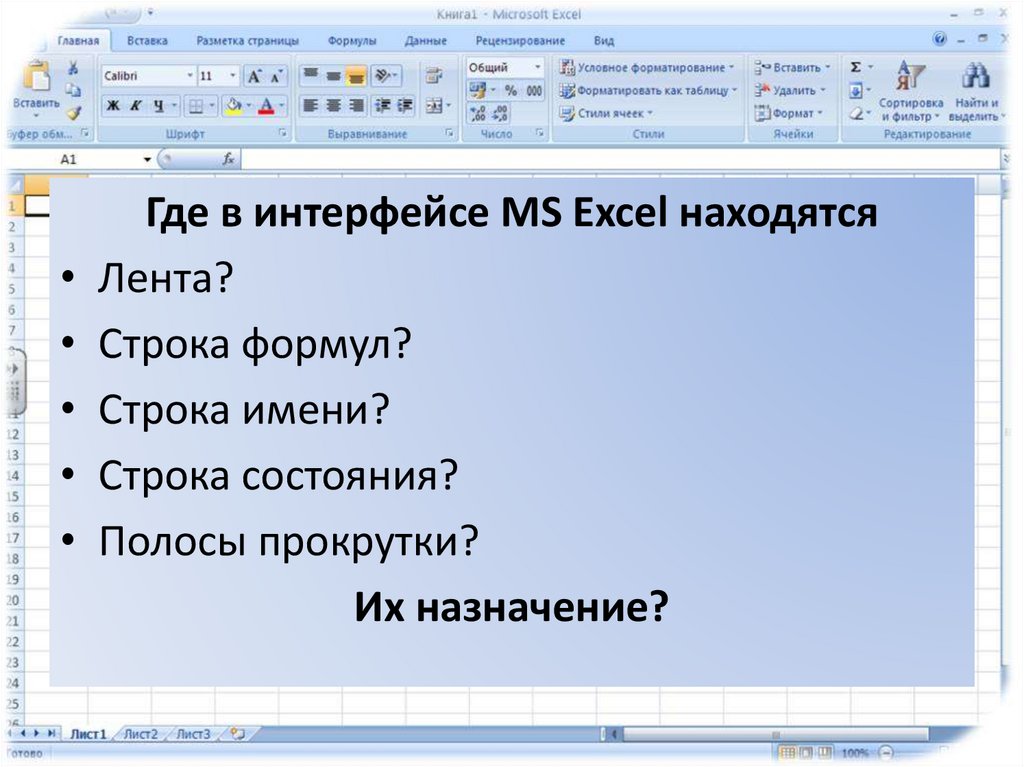The height and width of the screenshot is (767, 1024).
Task: Click the Borders icon
Action: click(195, 106)
